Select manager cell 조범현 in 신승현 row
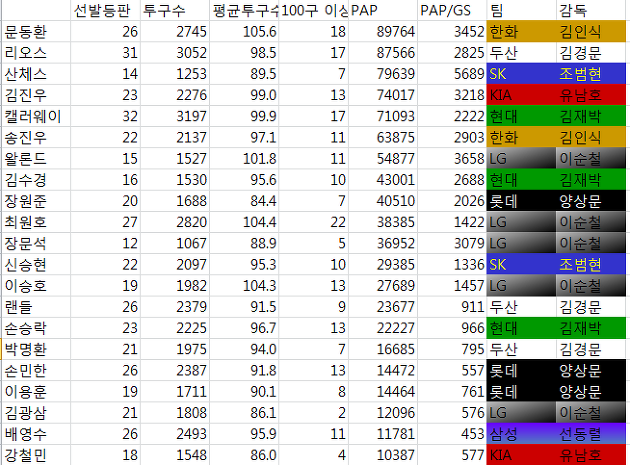Screen dimensions: 630x465 593,264
